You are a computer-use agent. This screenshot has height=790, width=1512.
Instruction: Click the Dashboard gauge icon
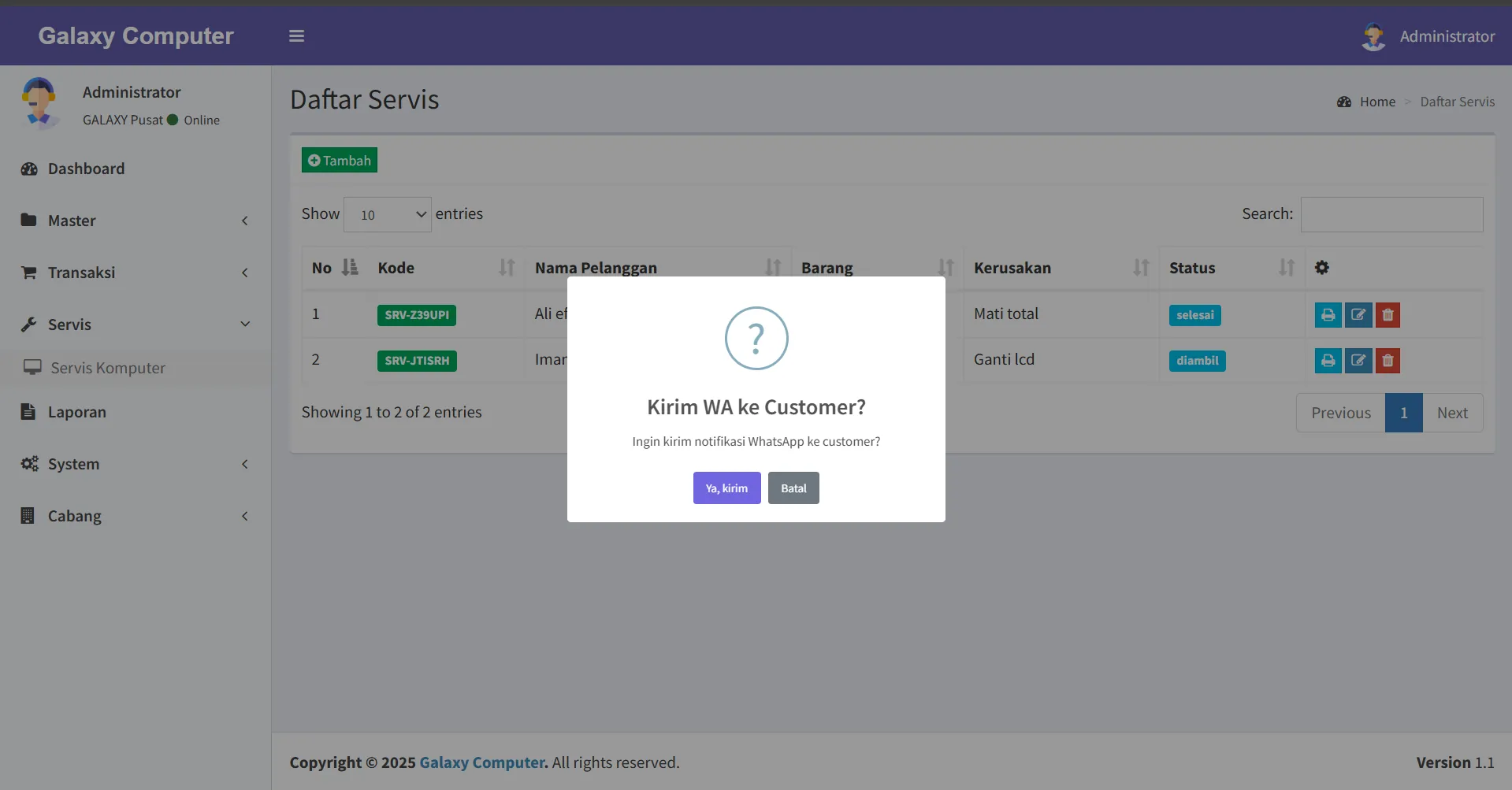[x=29, y=169]
